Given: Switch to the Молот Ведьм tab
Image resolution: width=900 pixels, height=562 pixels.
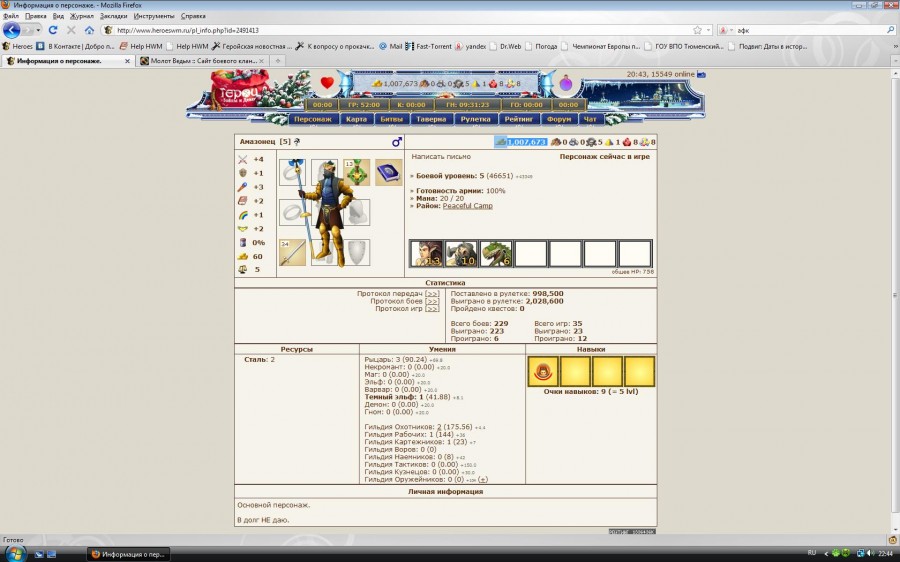Looking at the screenshot, I should (202, 61).
